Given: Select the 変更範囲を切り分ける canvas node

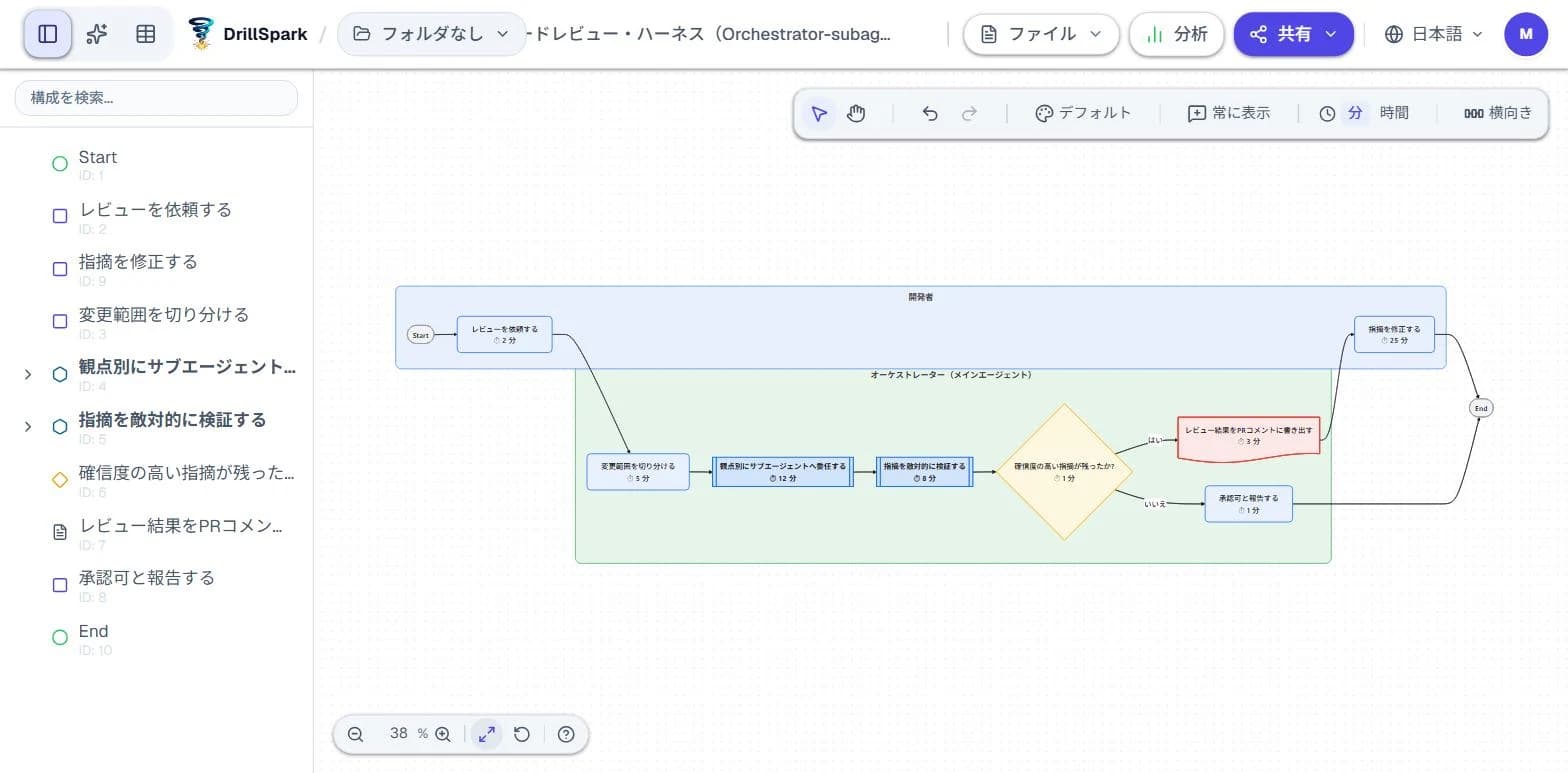Looking at the screenshot, I should pos(638,472).
